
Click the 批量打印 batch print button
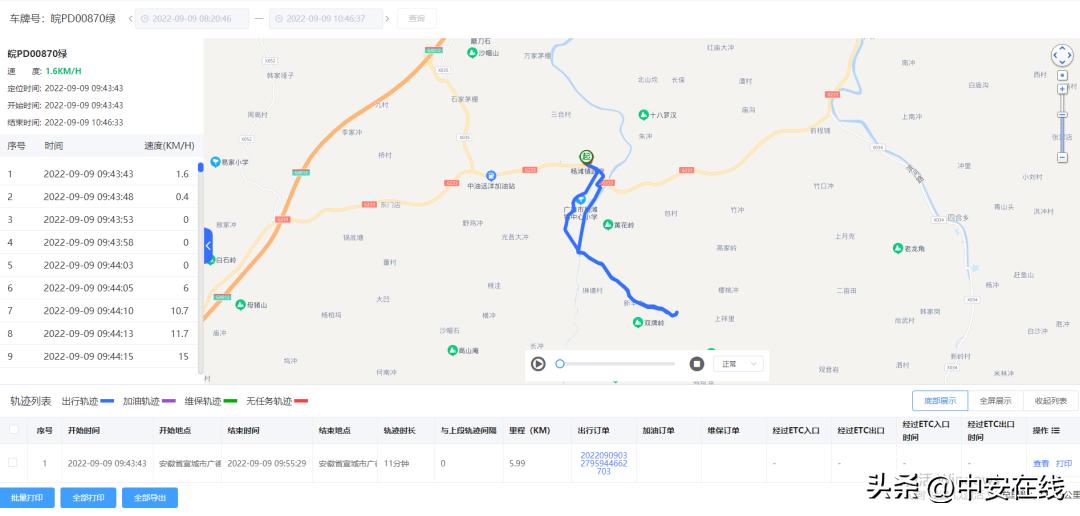(x=26, y=497)
